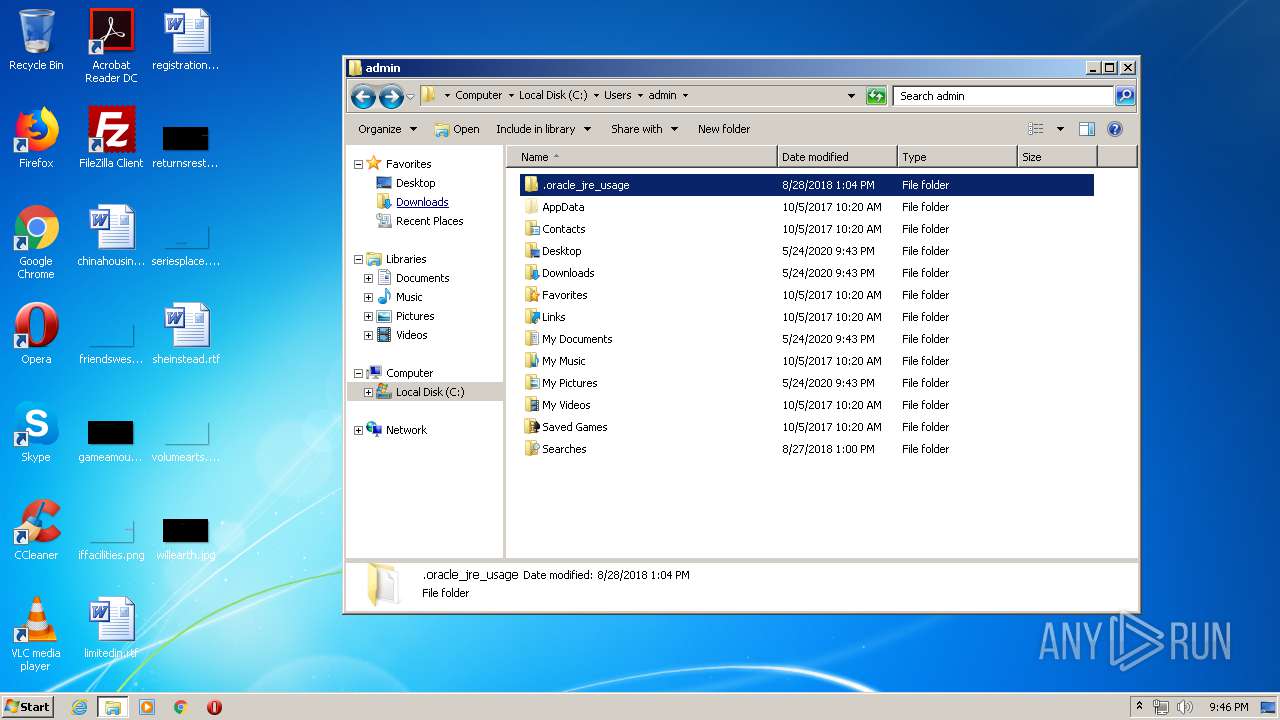Select Google Chrome desktop shortcut
1280x720 pixels.
[x=36, y=242]
